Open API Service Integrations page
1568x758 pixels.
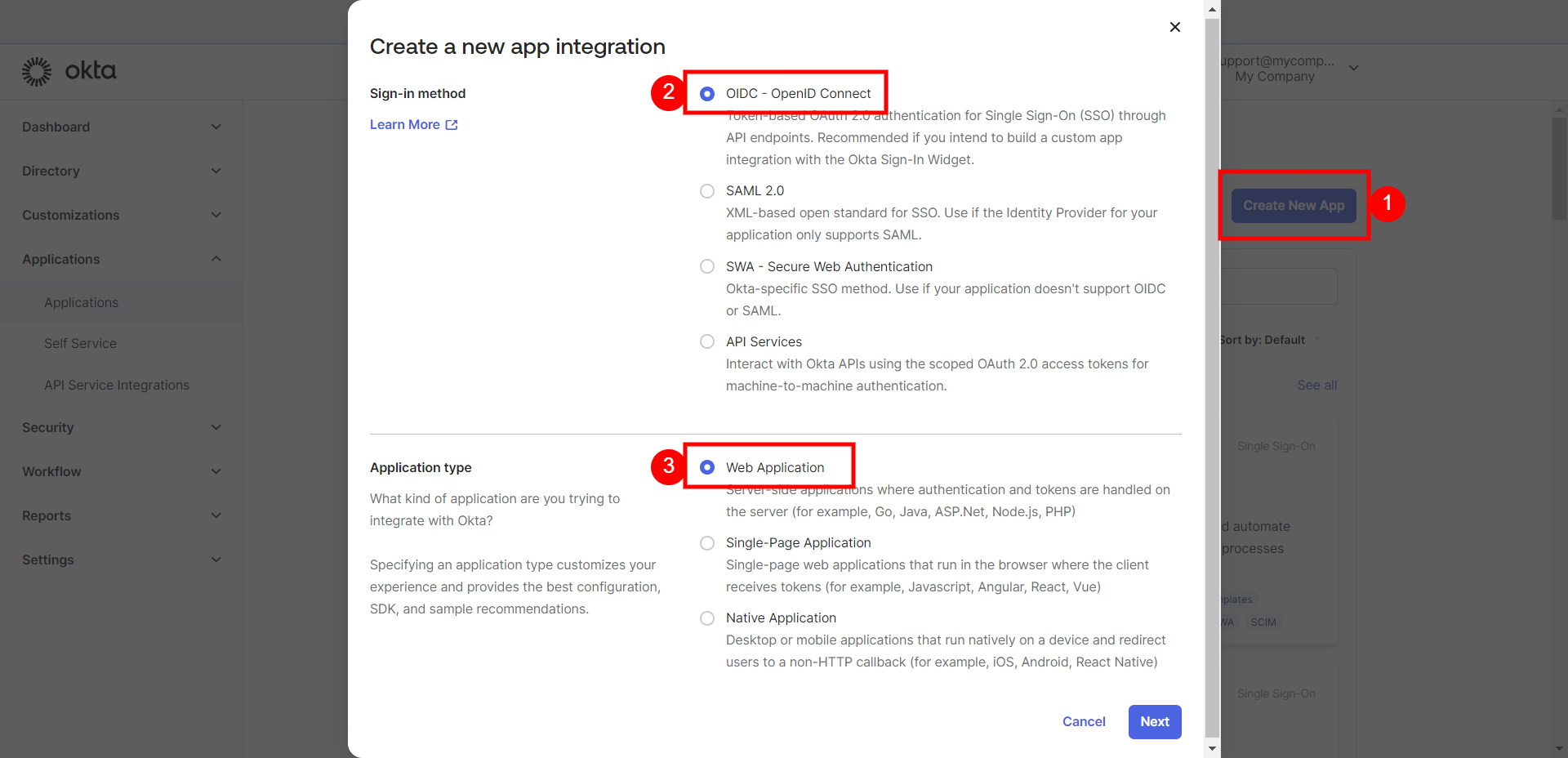click(117, 386)
